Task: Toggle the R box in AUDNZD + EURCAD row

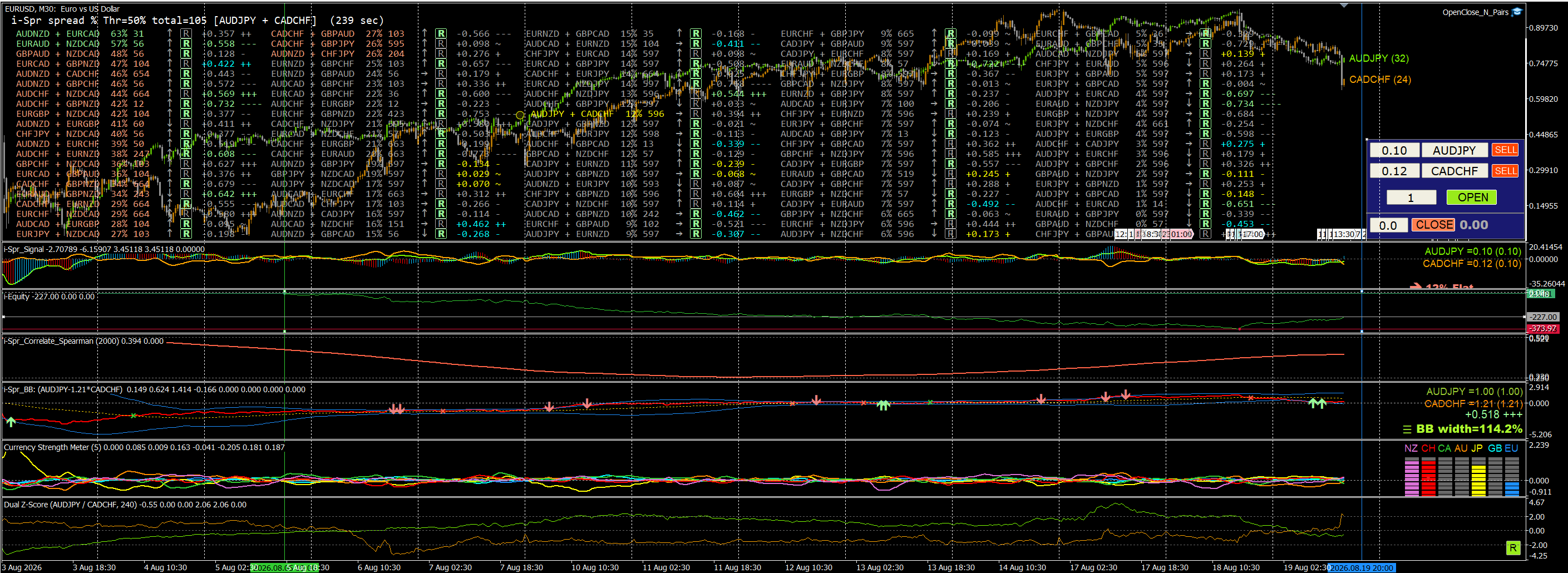Action: pyautogui.click(x=186, y=34)
